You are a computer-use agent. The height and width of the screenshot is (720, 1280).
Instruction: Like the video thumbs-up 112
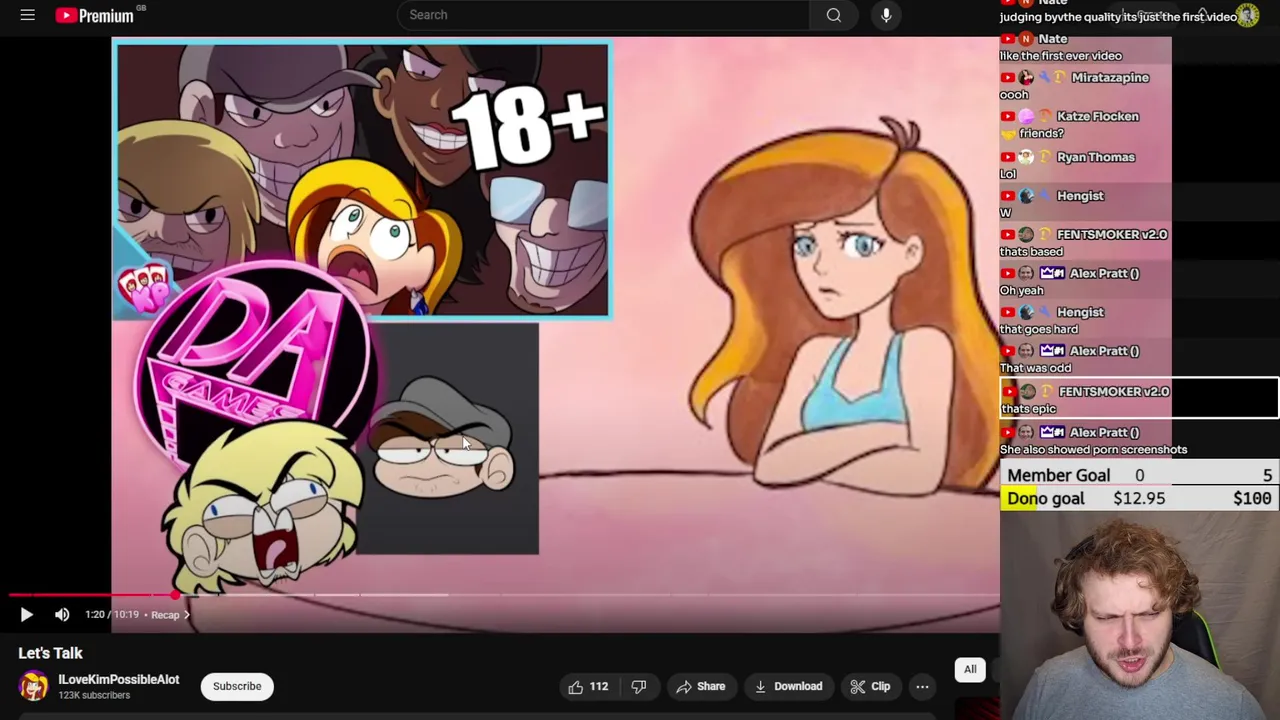tap(588, 686)
